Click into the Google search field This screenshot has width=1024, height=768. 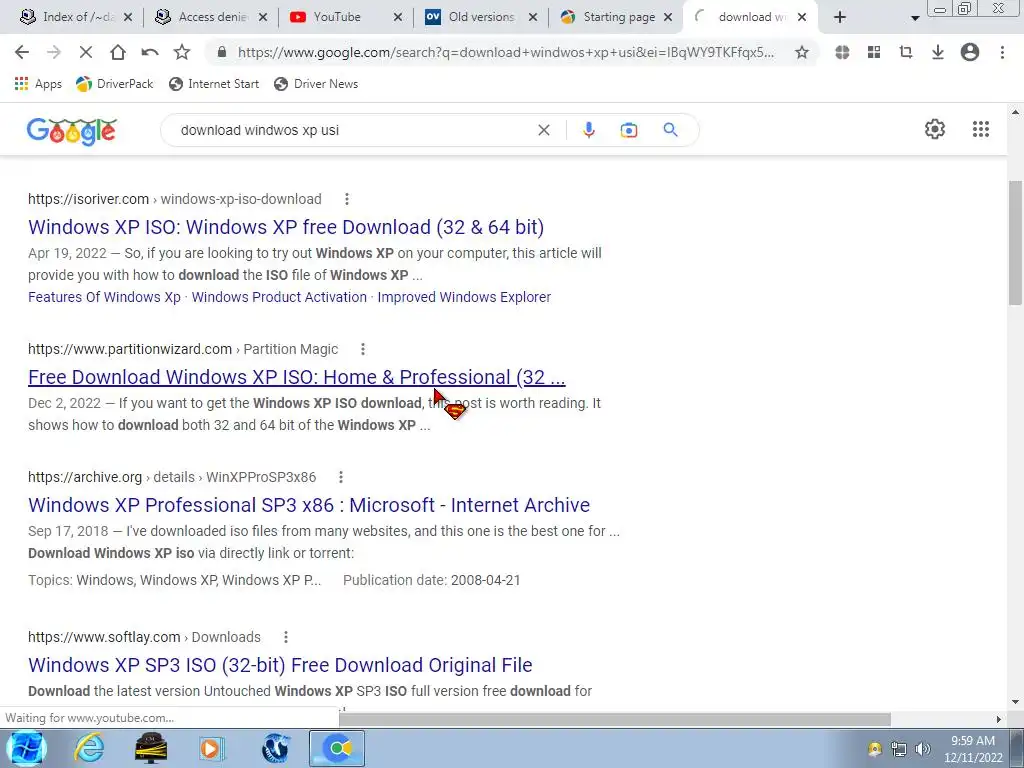tap(353, 130)
